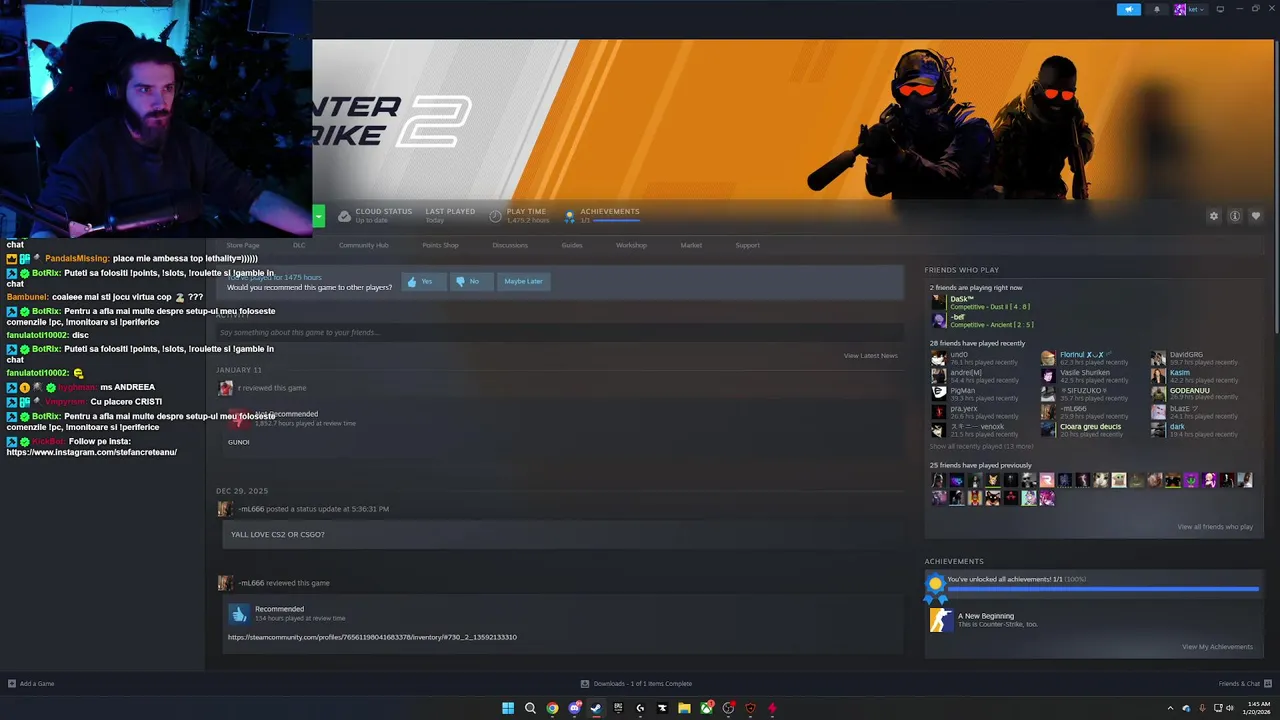
Task: Open pra.yerx friend entry
Action: 975,412
